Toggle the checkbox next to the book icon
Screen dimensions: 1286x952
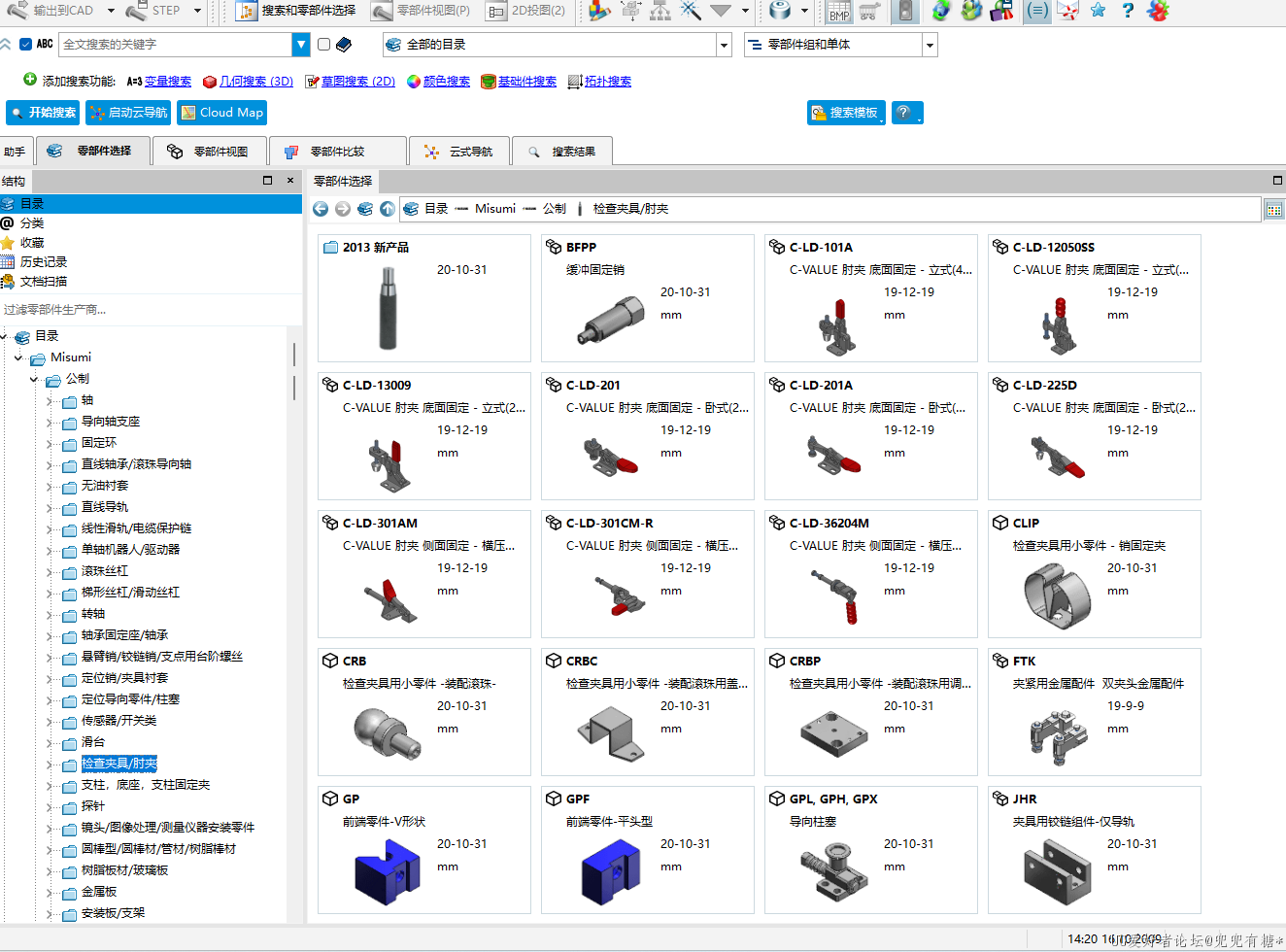pos(324,45)
